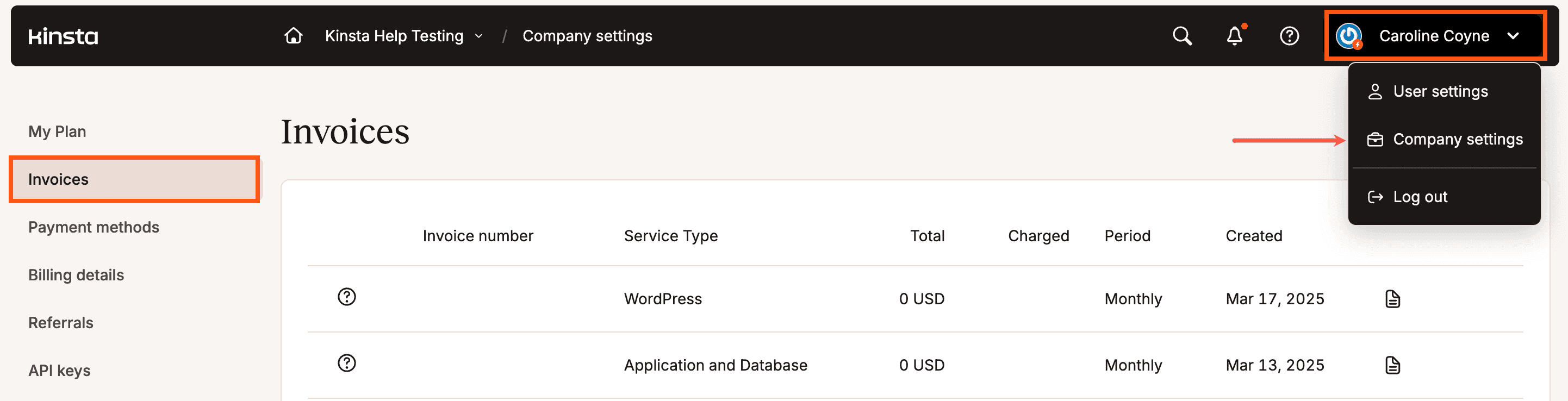Open the help question mark in header
This screenshot has width=1568, height=401.
point(1289,36)
